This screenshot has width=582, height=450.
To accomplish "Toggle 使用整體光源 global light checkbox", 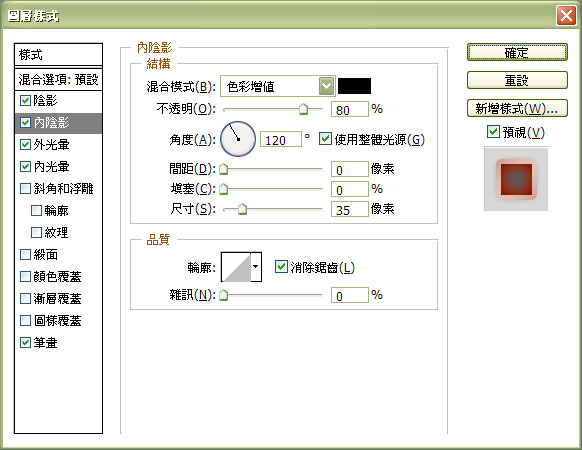I will [325, 139].
